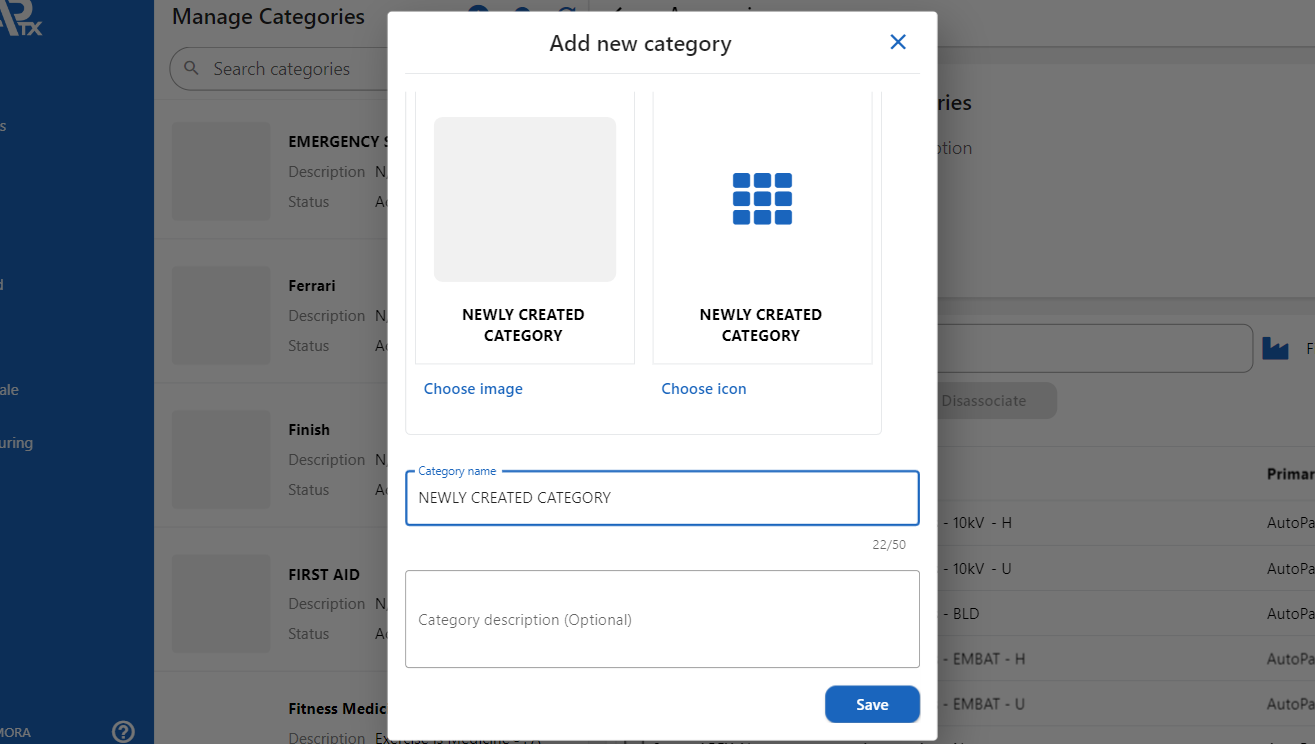This screenshot has width=1315, height=744.
Task: Click the factory icon on the right
Action: [x=1275, y=349]
